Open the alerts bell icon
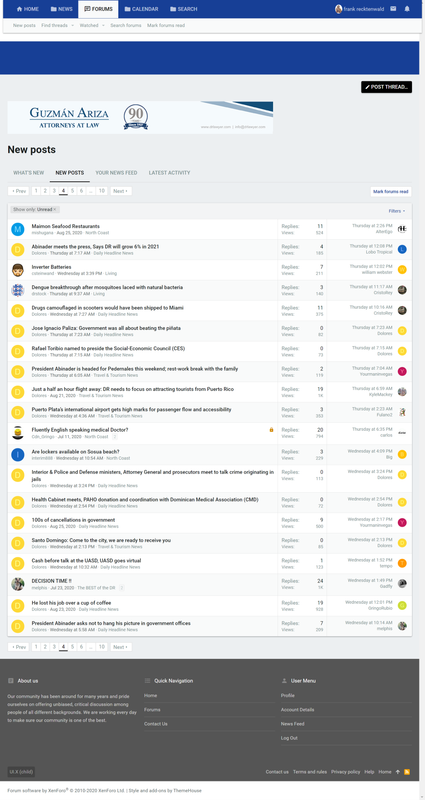The image size is (425, 800). point(407,9)
